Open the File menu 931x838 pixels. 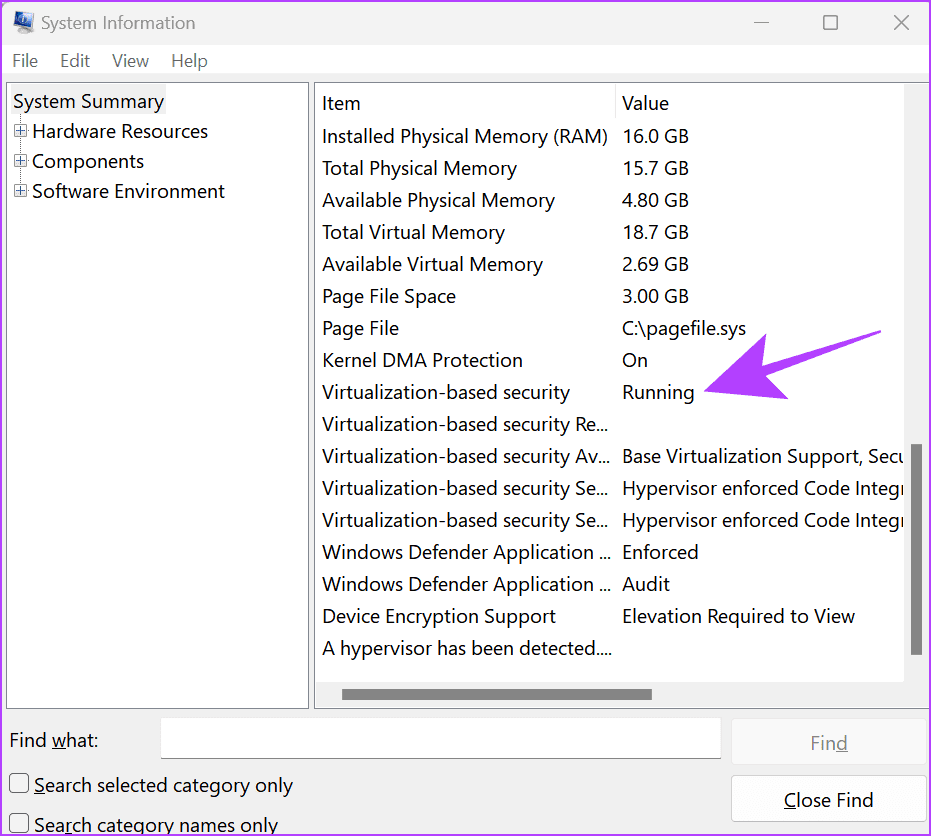coord(25,61)
